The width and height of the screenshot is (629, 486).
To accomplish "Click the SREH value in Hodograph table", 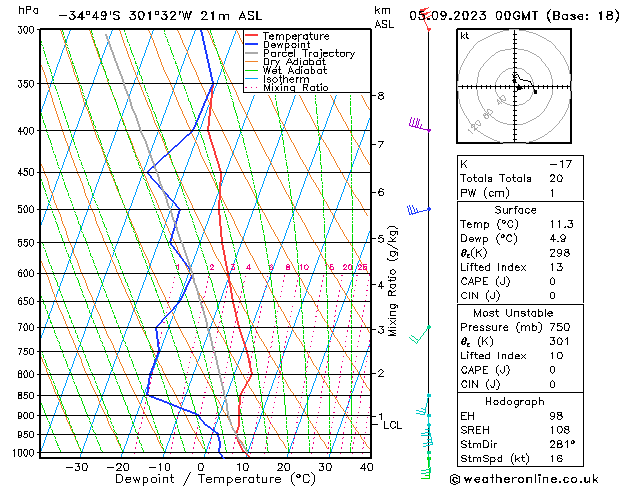I will pyautogui.click(x=560, y=430).
